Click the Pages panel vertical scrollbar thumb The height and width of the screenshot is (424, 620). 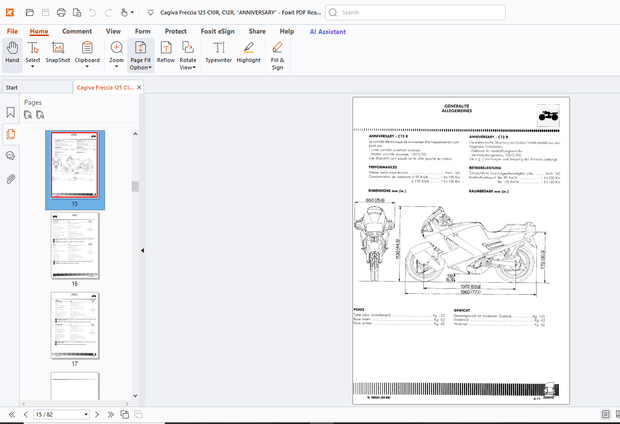pyautogui.click(x=135, y=186)
